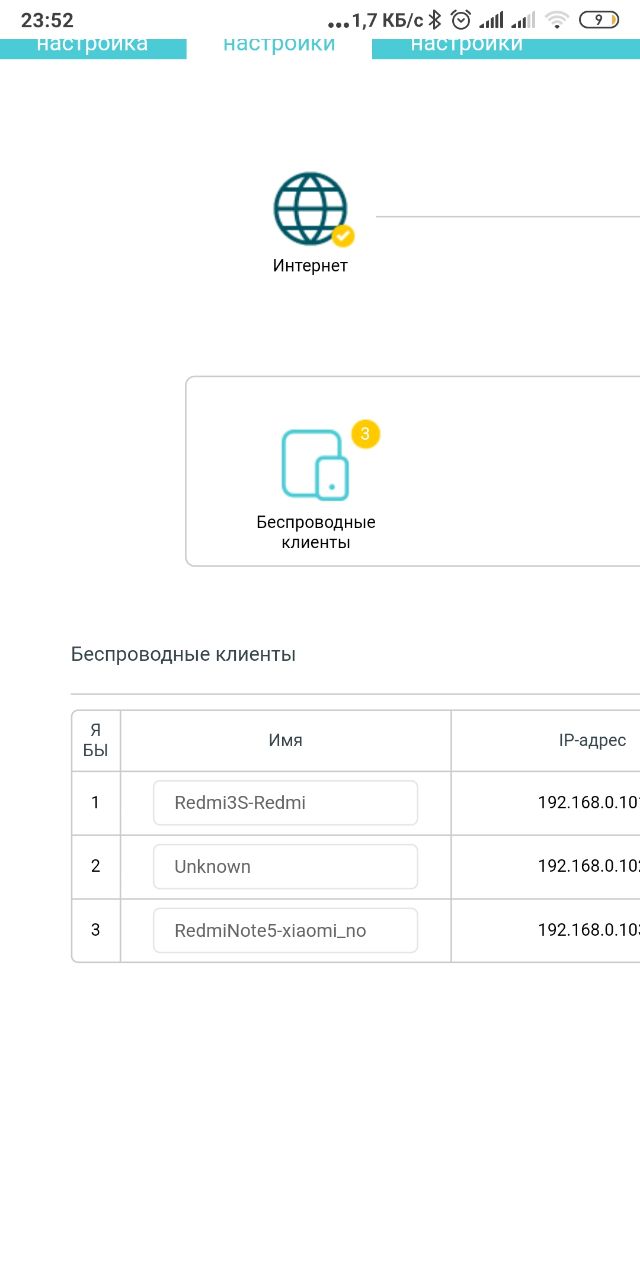640x1280 pixels.
Task: Click row number 1 cell
Action: [x=96, y=803]
